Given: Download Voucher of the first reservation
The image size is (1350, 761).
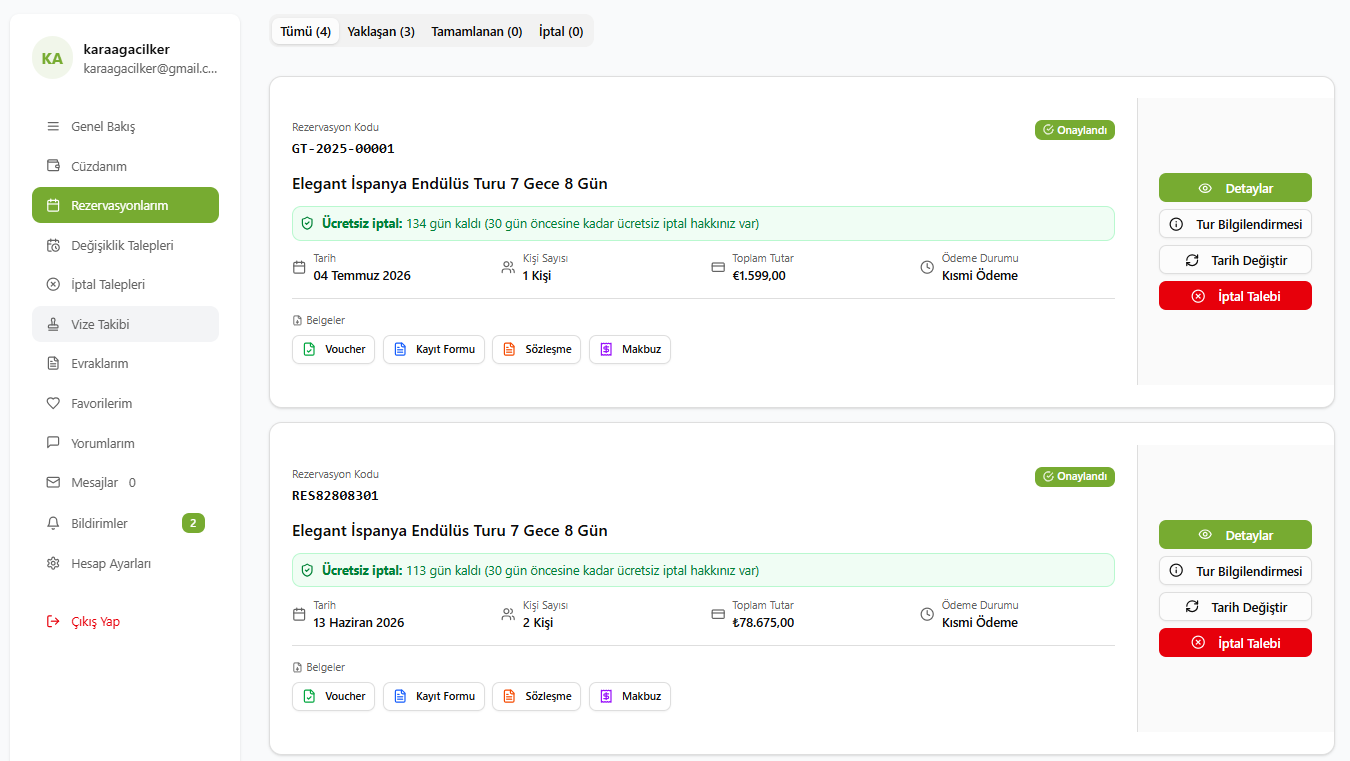Looking at the screenshot, I should coord(333,349).
